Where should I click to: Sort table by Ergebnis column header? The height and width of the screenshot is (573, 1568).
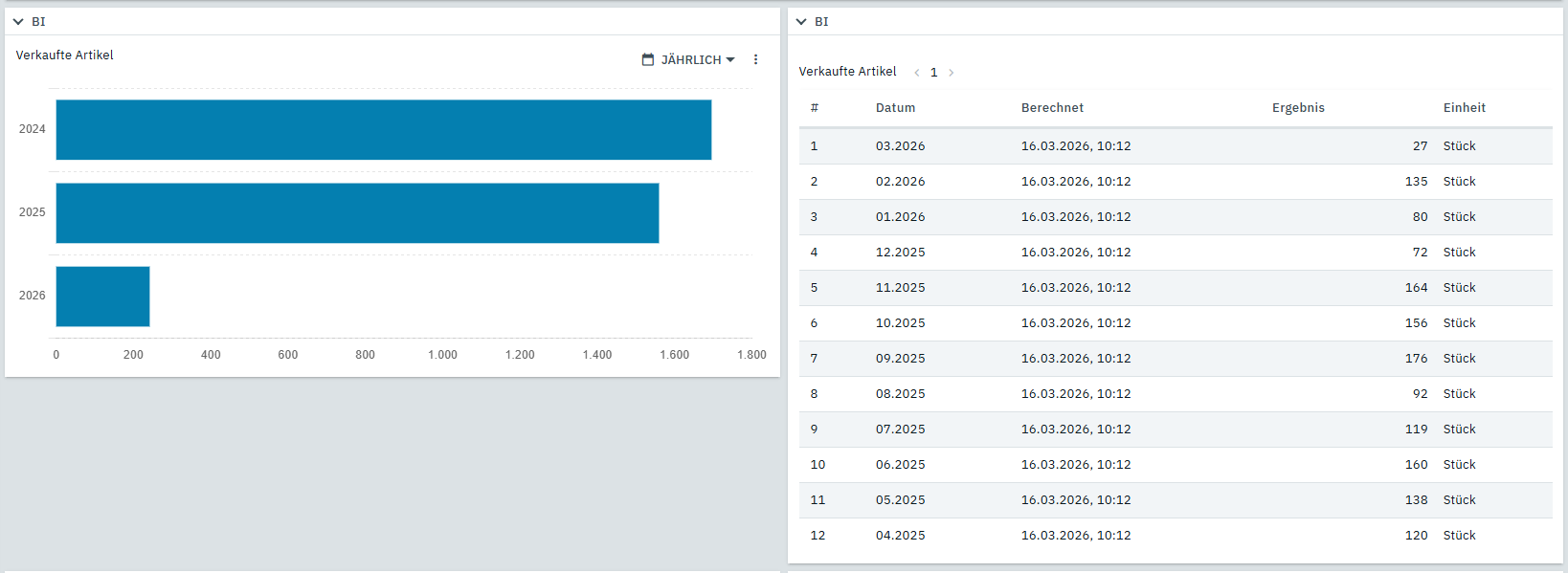[x=1298, y=108]
